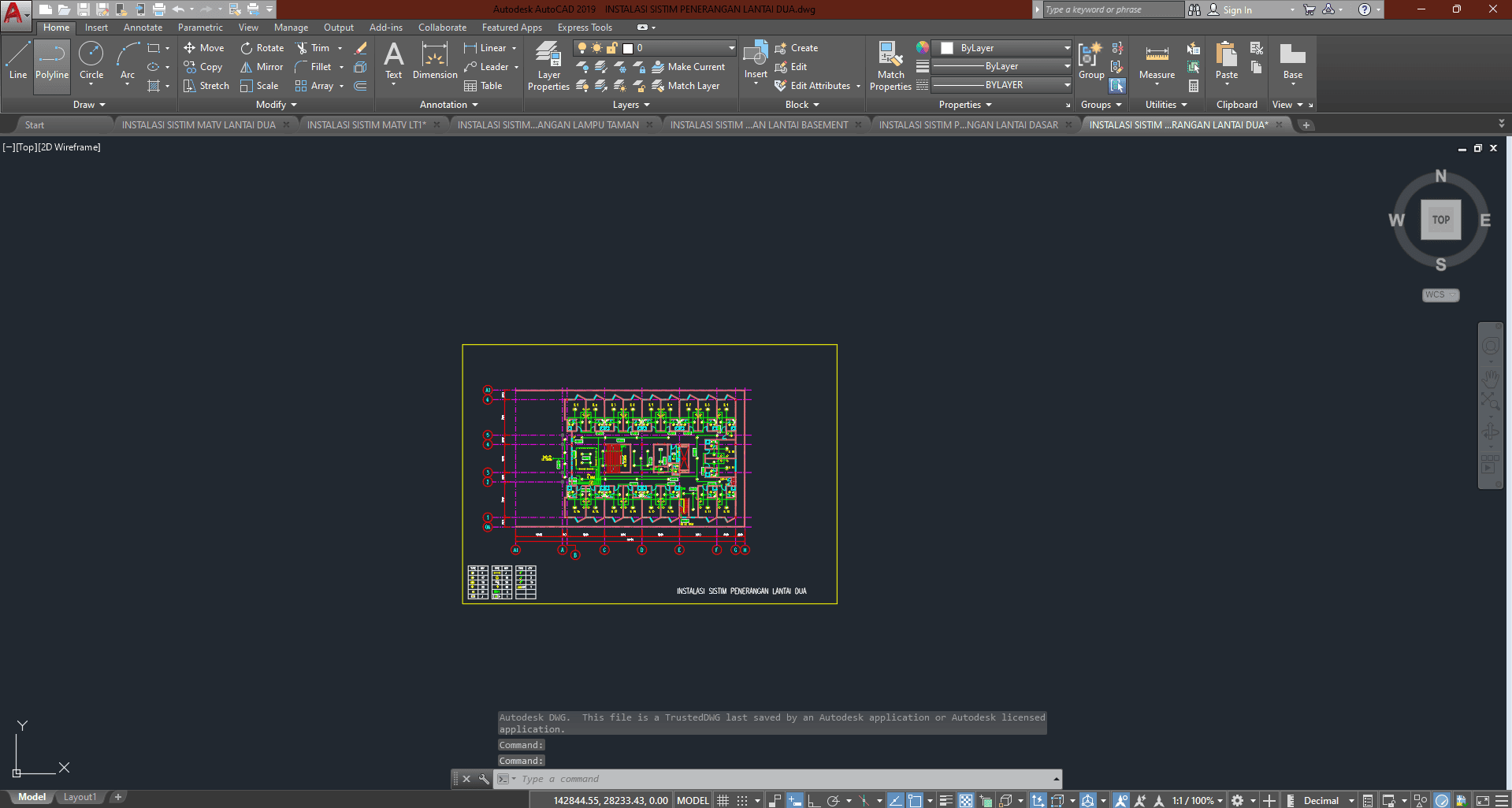The width and height of the screenshot is (1512, 808).
Task: Open the Annotate ribbon tab
Action: pos(143,28)
